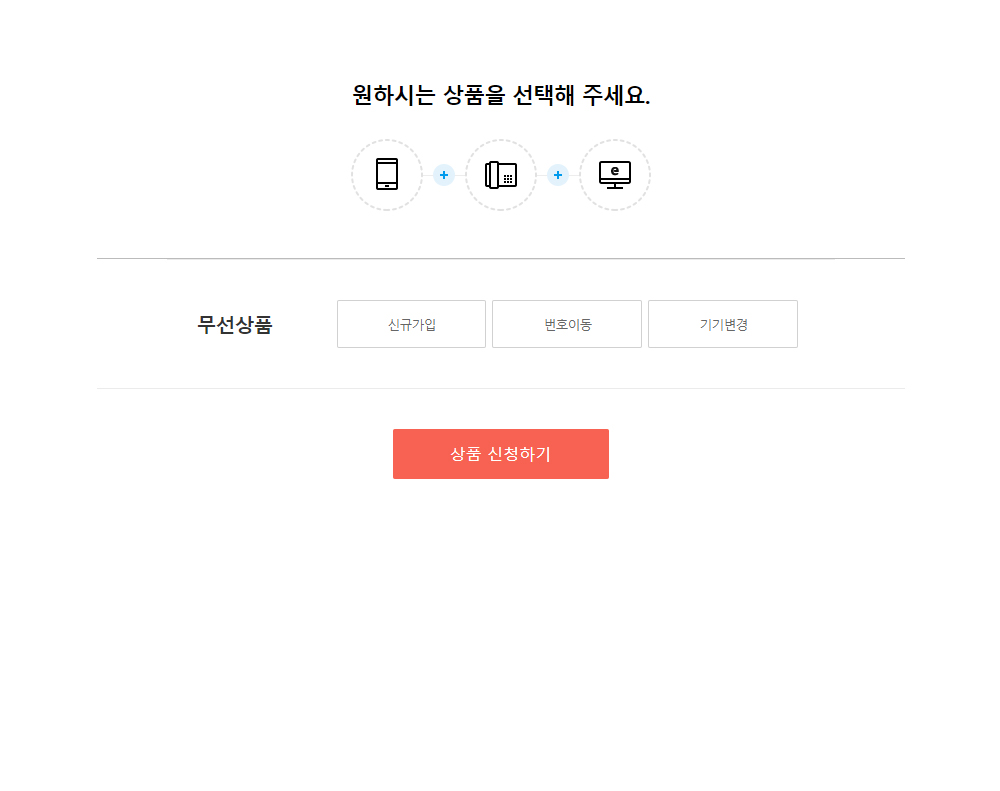Click the 'e' on the monitor icon
This screenshot has width=1000, height=791.
615,170
